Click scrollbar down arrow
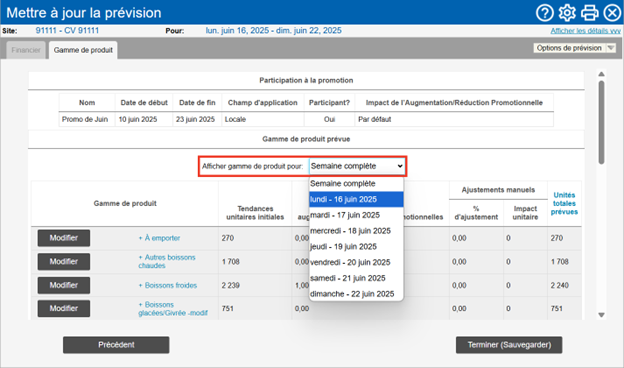The image size is (624, 368). (x=601, y=315)
